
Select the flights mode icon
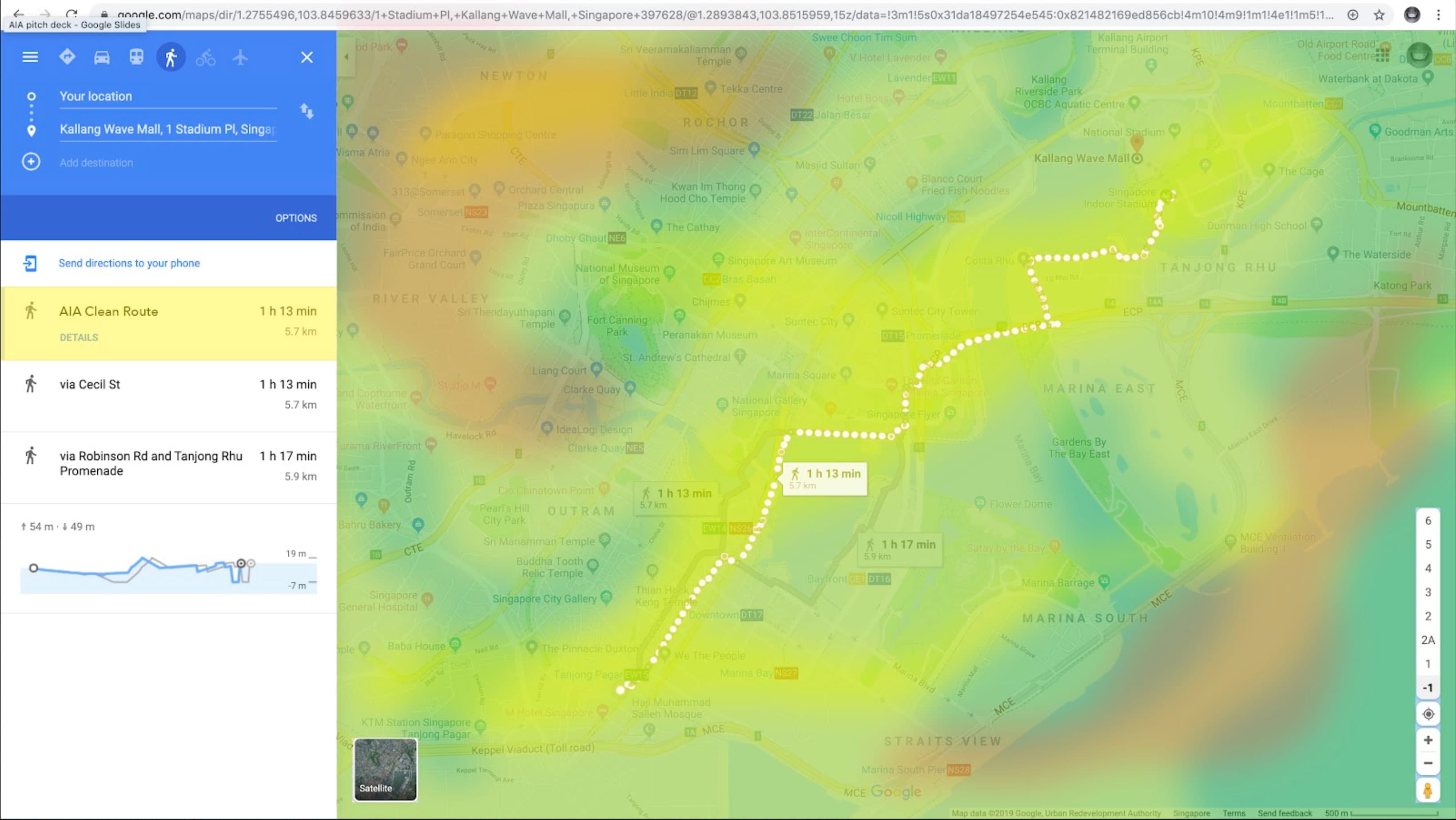(240, 57)
